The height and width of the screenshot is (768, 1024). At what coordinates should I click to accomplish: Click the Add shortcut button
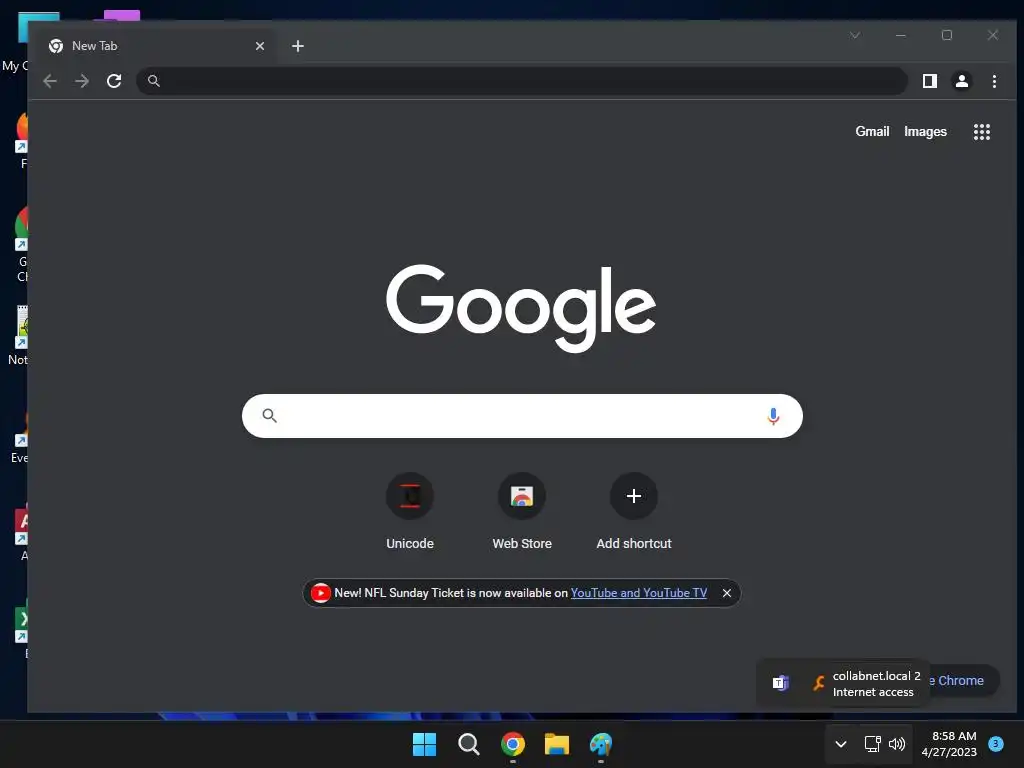[633, 511]
